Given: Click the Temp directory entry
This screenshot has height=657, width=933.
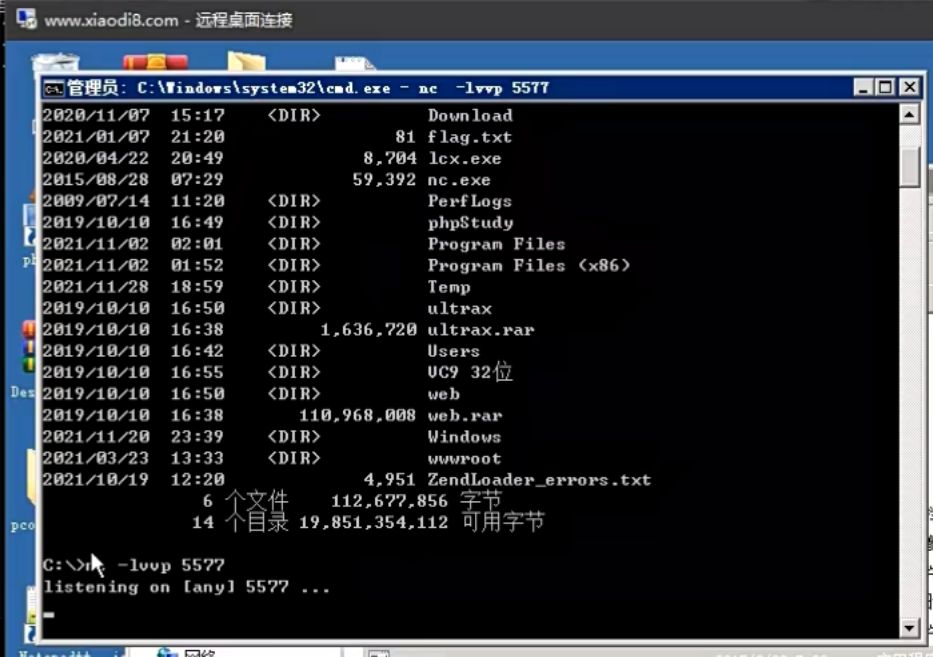Looking at the screenshot, I should [x=449, y=287].
